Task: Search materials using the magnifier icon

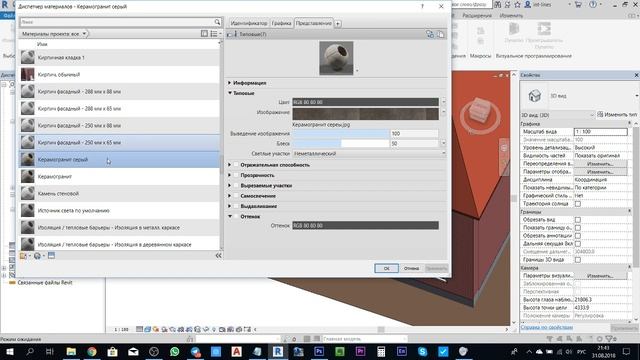Action: (x=217, y=22)
